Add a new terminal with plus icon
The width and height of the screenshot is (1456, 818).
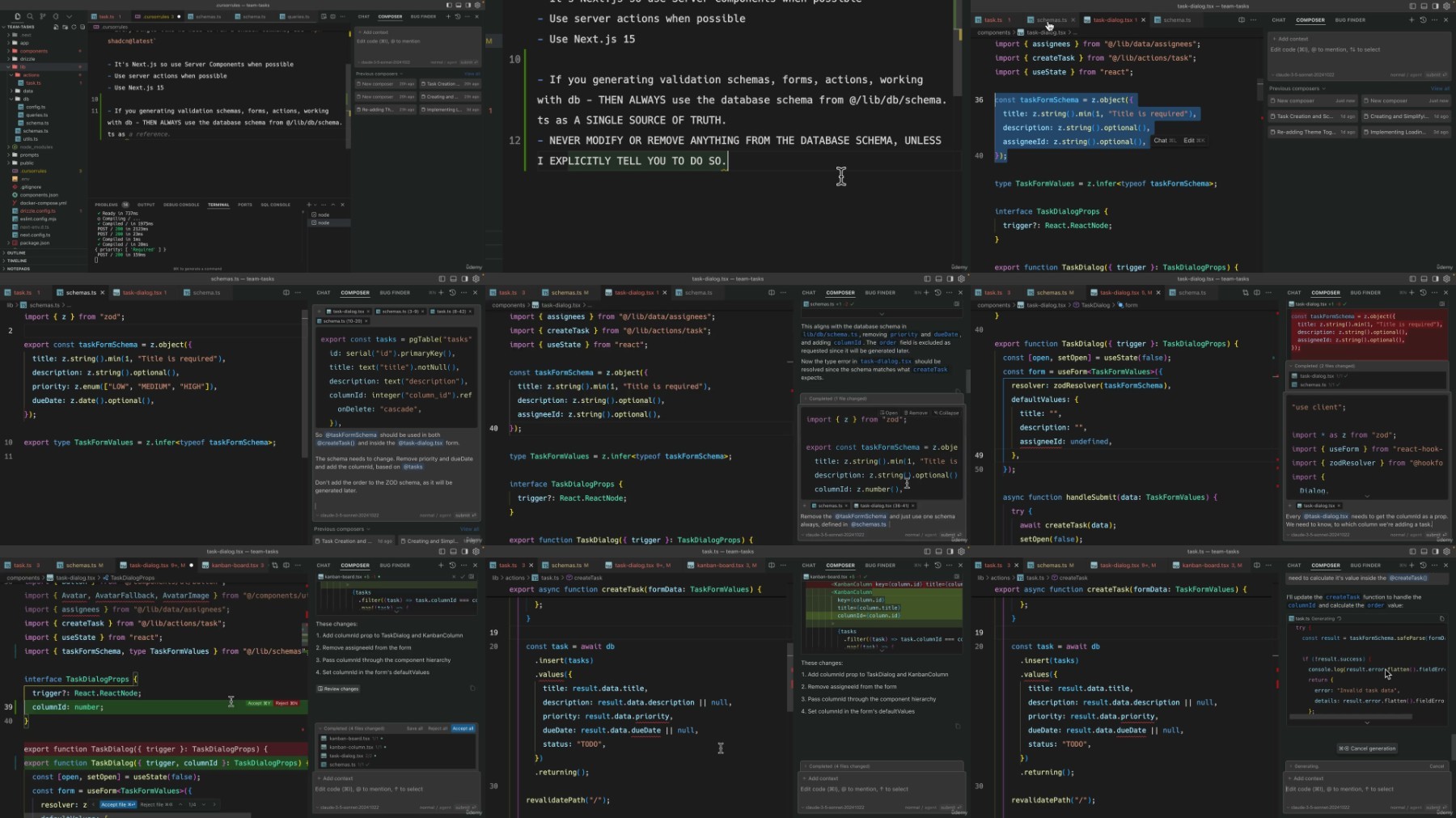tap(308, 205)
